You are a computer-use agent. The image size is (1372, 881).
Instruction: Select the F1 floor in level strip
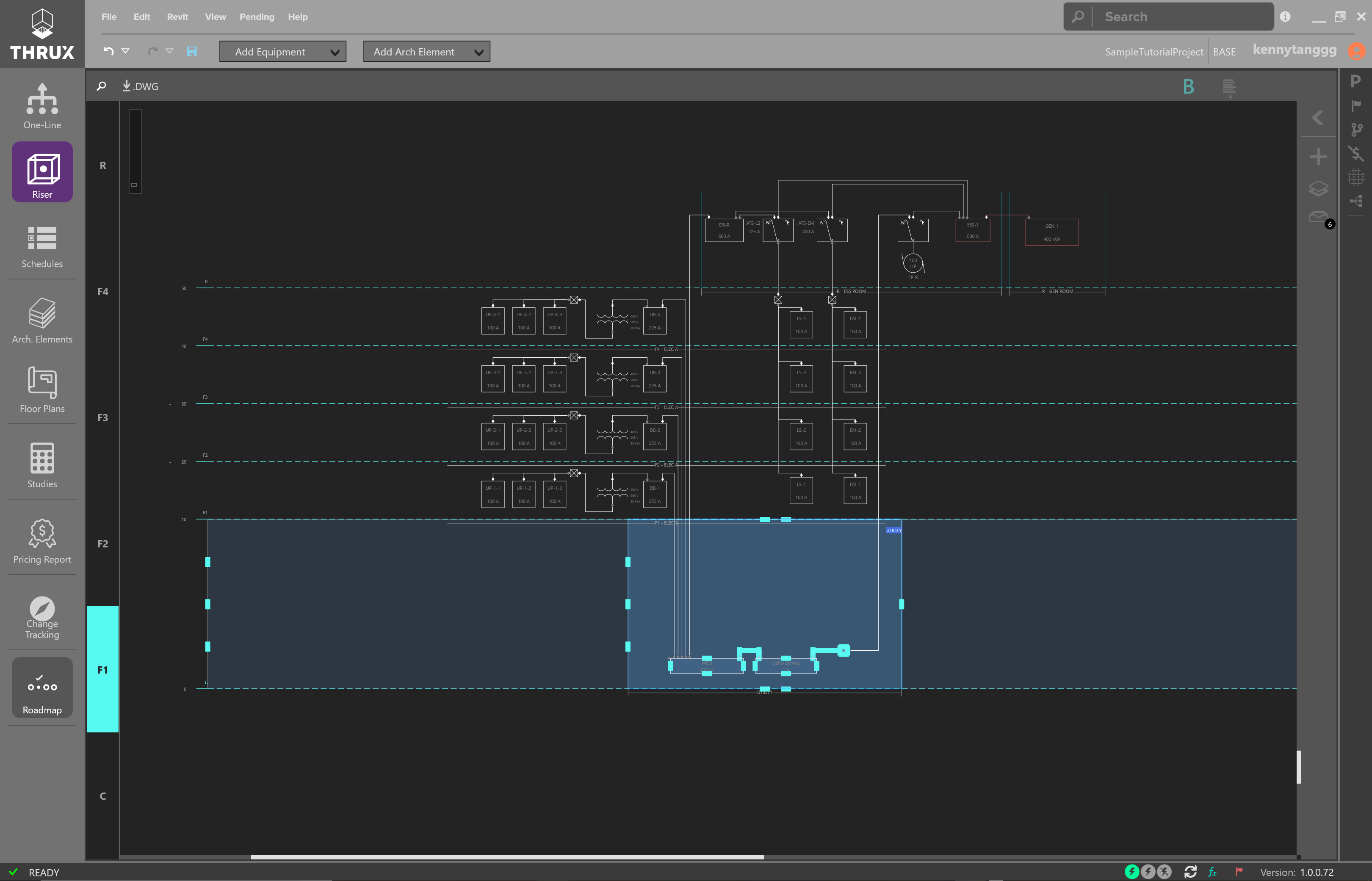click(x=102, y=669)
